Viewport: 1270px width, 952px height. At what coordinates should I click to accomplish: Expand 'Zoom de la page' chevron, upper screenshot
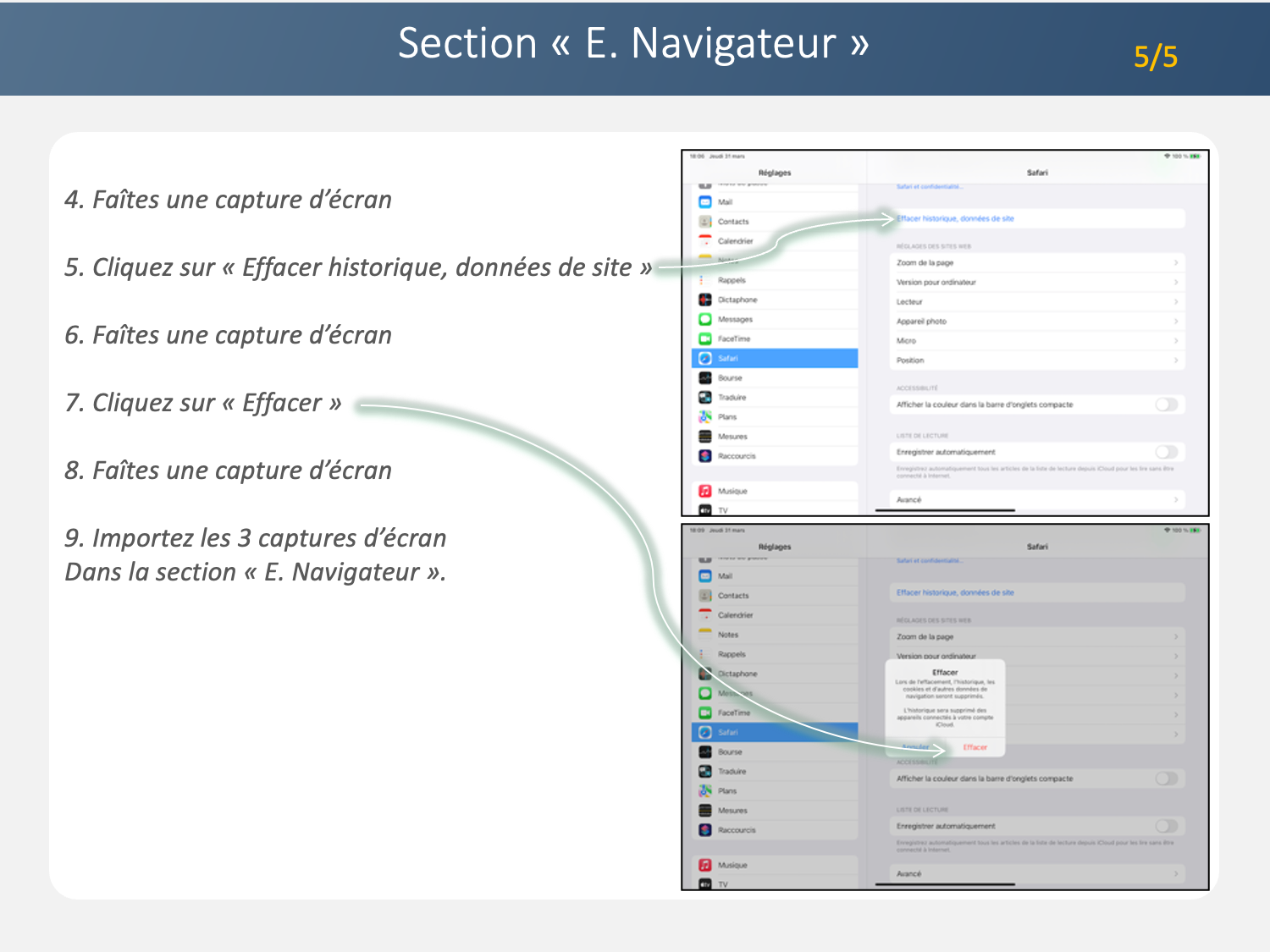[1176, 263]
